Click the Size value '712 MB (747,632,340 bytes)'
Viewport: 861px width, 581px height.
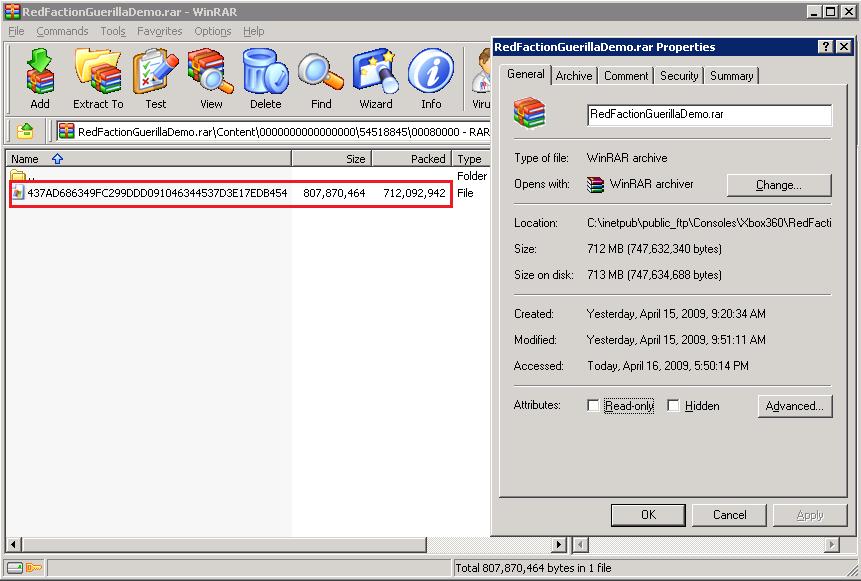[x=655, y=249]
